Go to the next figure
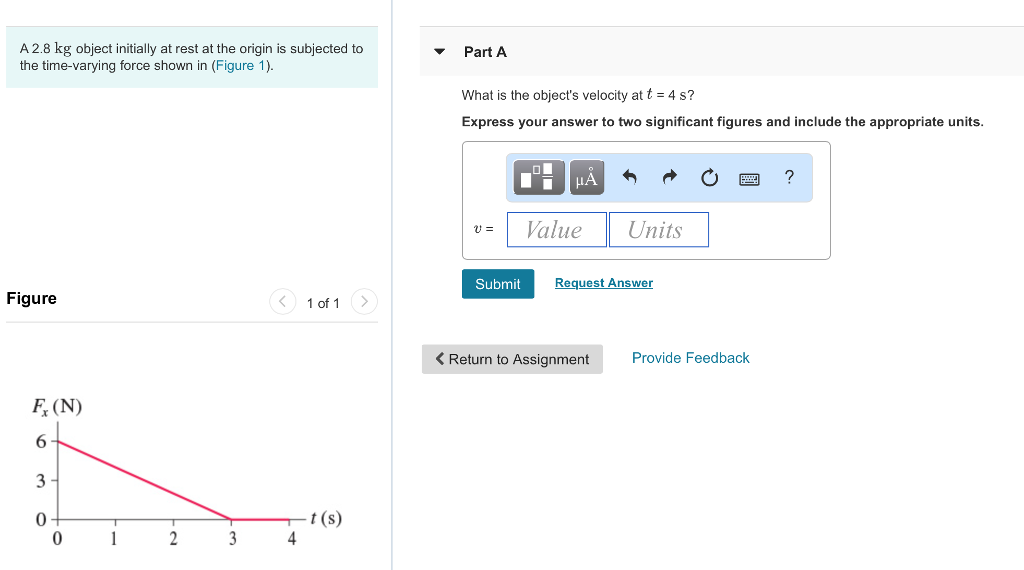Screen dimensions: 1024x570 365,301
